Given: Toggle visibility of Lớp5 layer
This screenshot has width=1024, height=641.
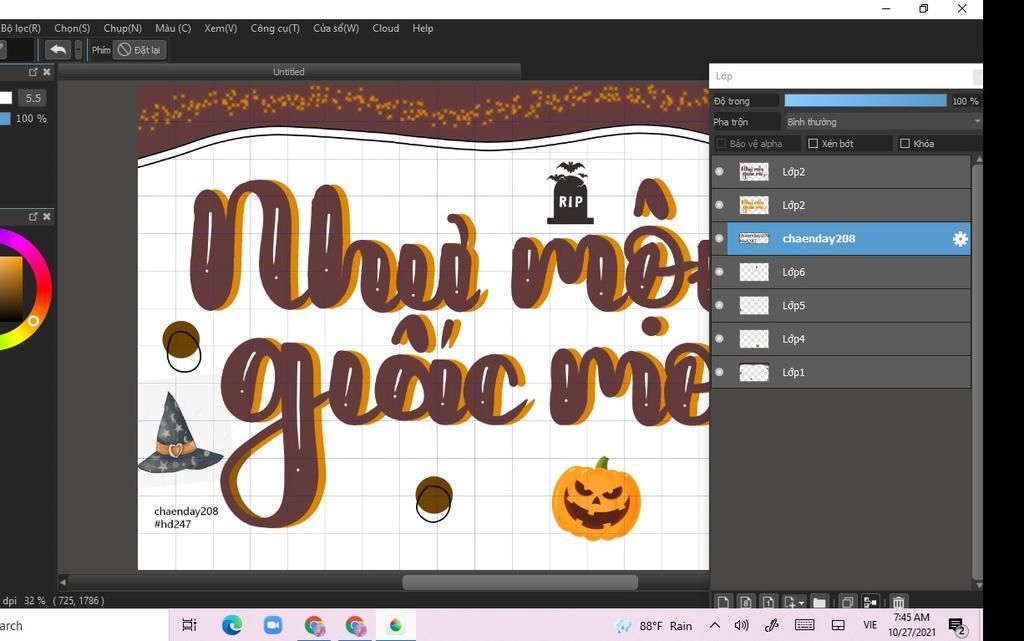Looking at the screenshot, I should [720, 305].
